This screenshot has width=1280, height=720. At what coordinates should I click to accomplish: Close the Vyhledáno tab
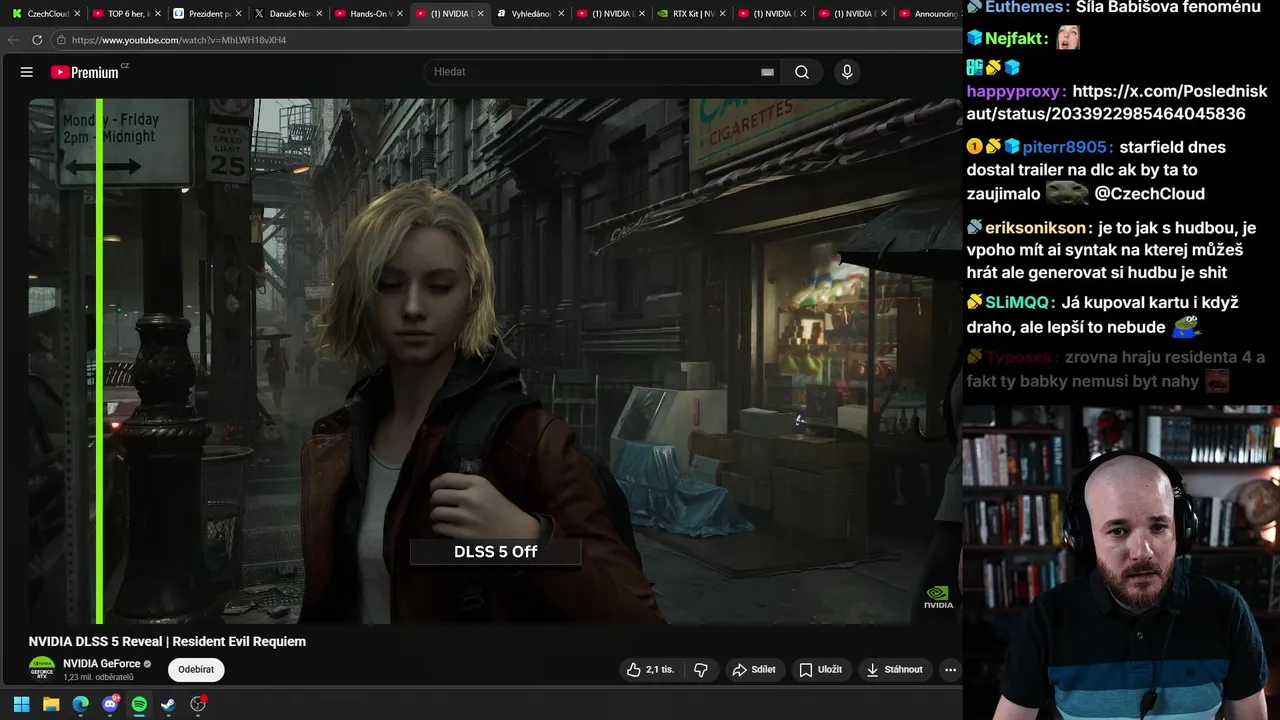coord(561,14)
